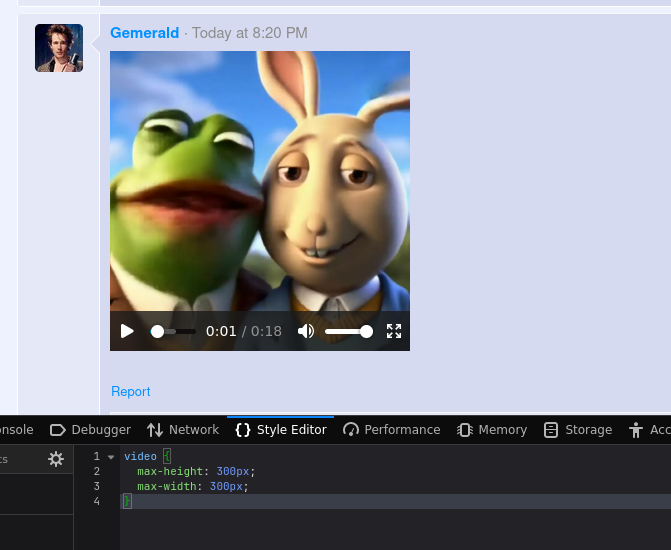Adjust the video volume slider
This screenshot has height=550, width=671.
pyautogui.click(x=349, y=332)
